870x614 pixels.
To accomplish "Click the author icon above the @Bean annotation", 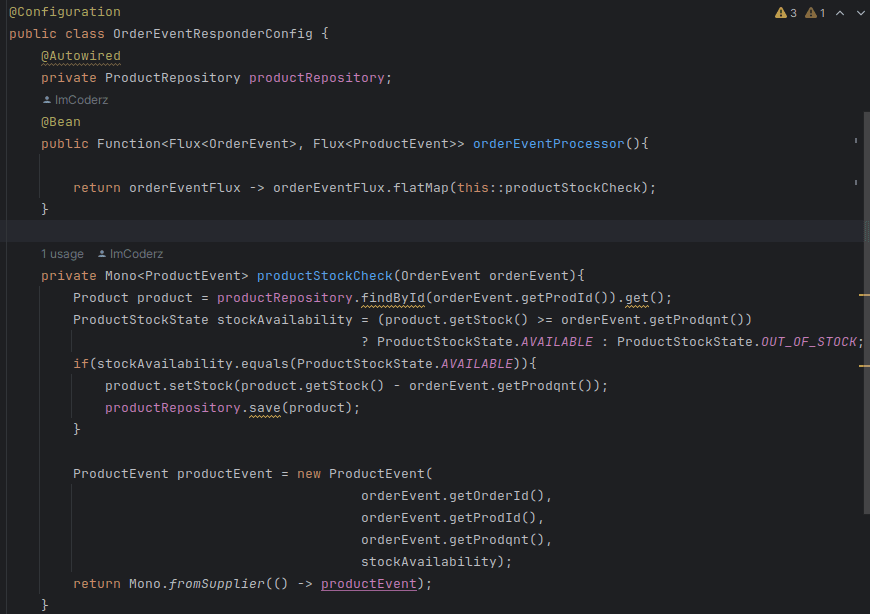I will (x=46, y=100).
